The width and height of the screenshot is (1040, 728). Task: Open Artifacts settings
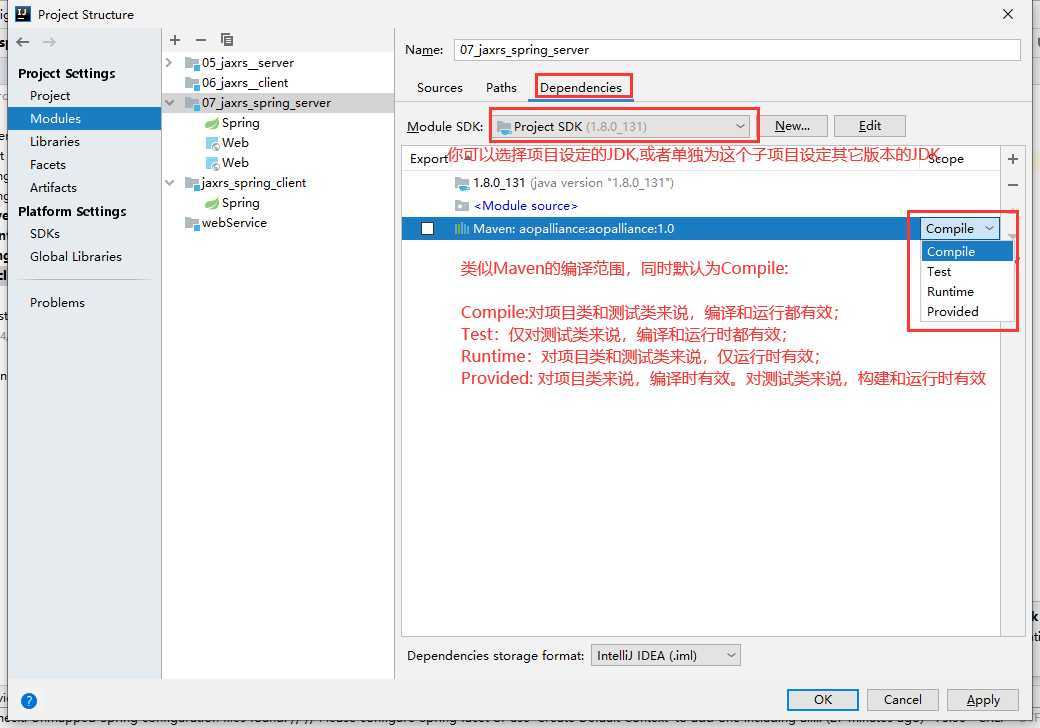pos(53,188)
